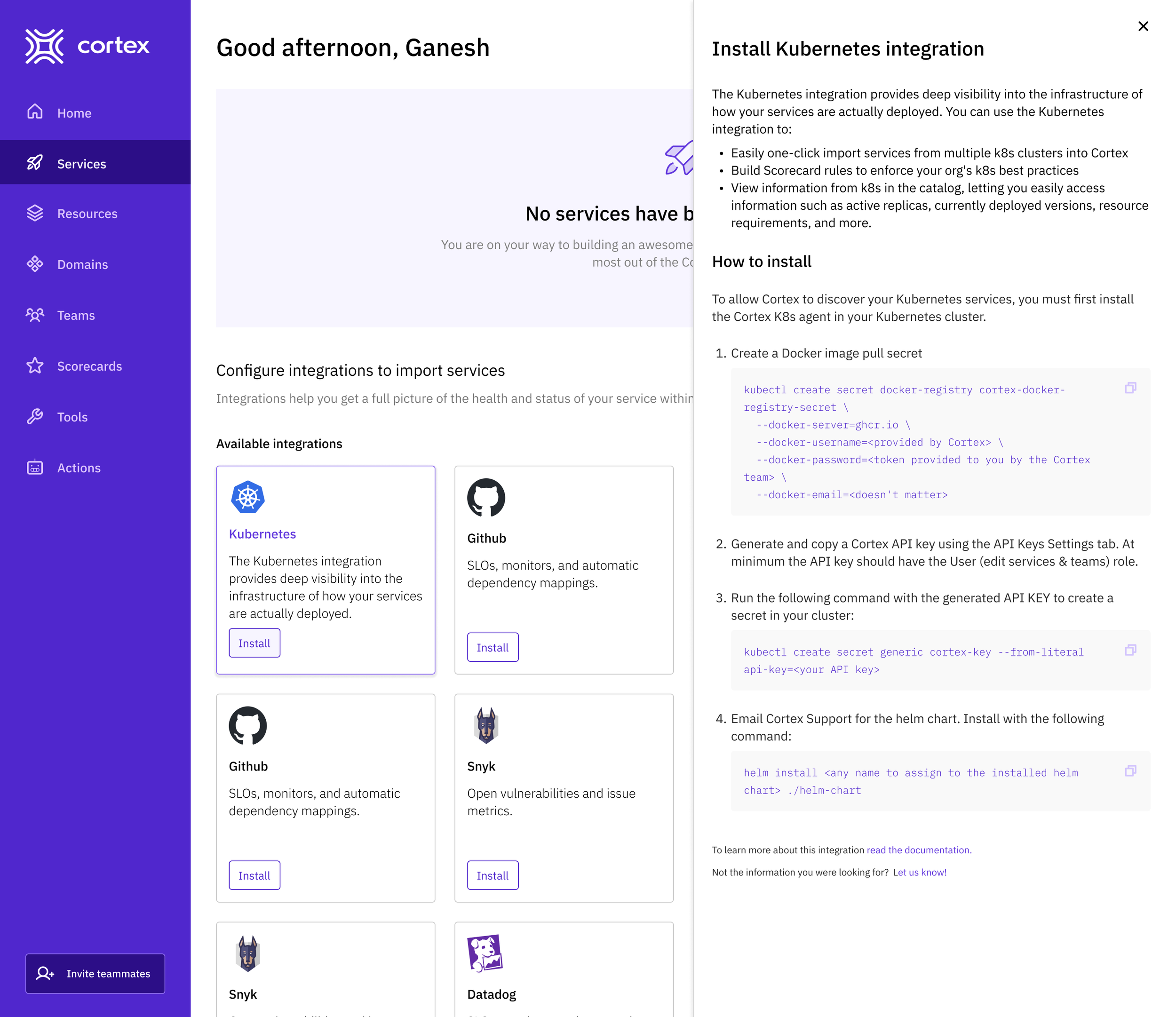Click the Kubernetes wheel logo icon
The height and width of the screenshot is (1017, 1176).
[x=248, y=498]
